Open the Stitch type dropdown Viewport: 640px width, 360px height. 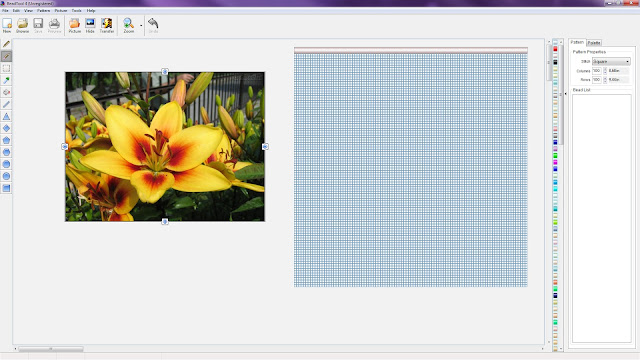(x=611, y=61)
